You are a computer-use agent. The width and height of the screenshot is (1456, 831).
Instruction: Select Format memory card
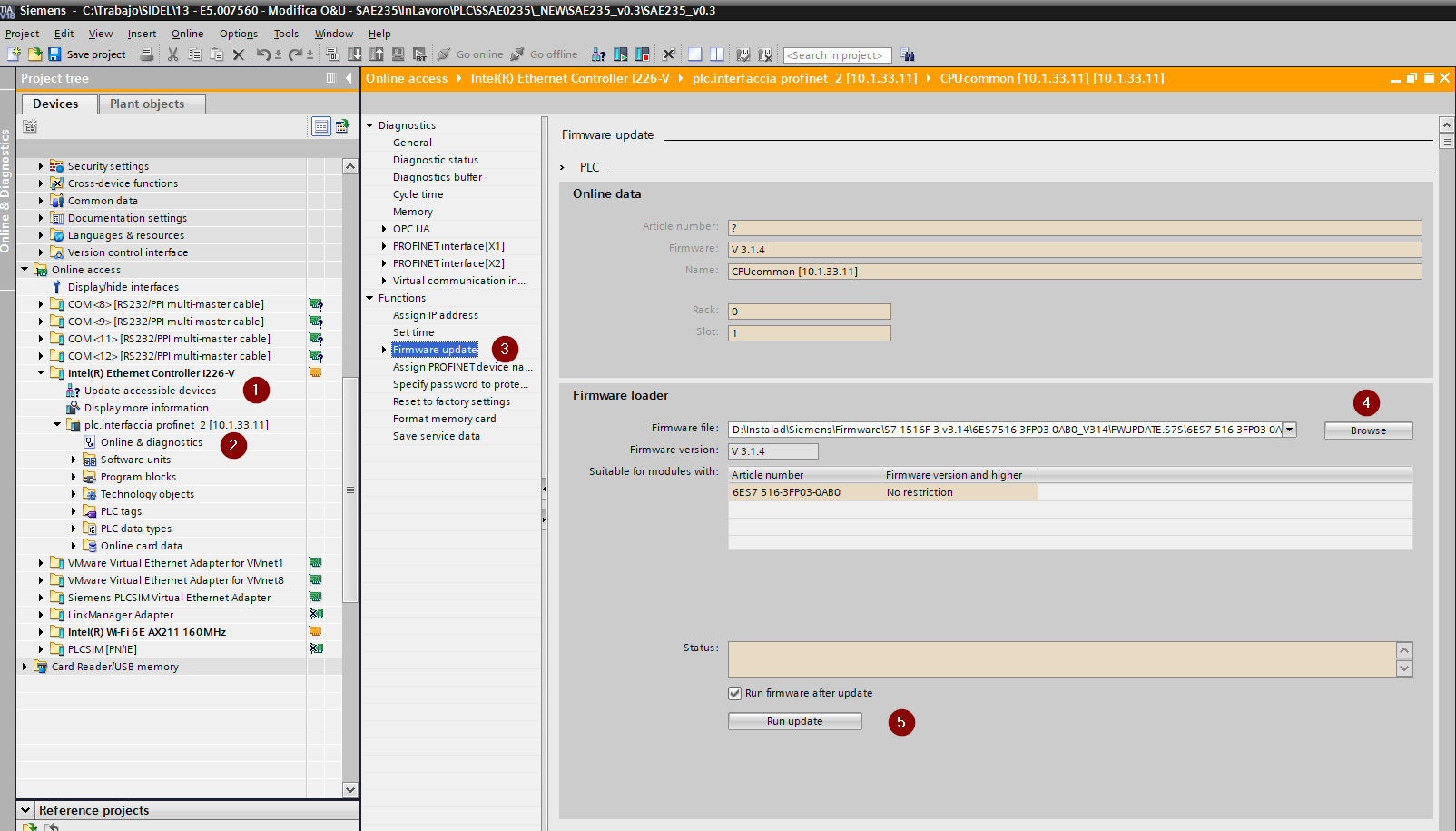(x=444, y=419)
